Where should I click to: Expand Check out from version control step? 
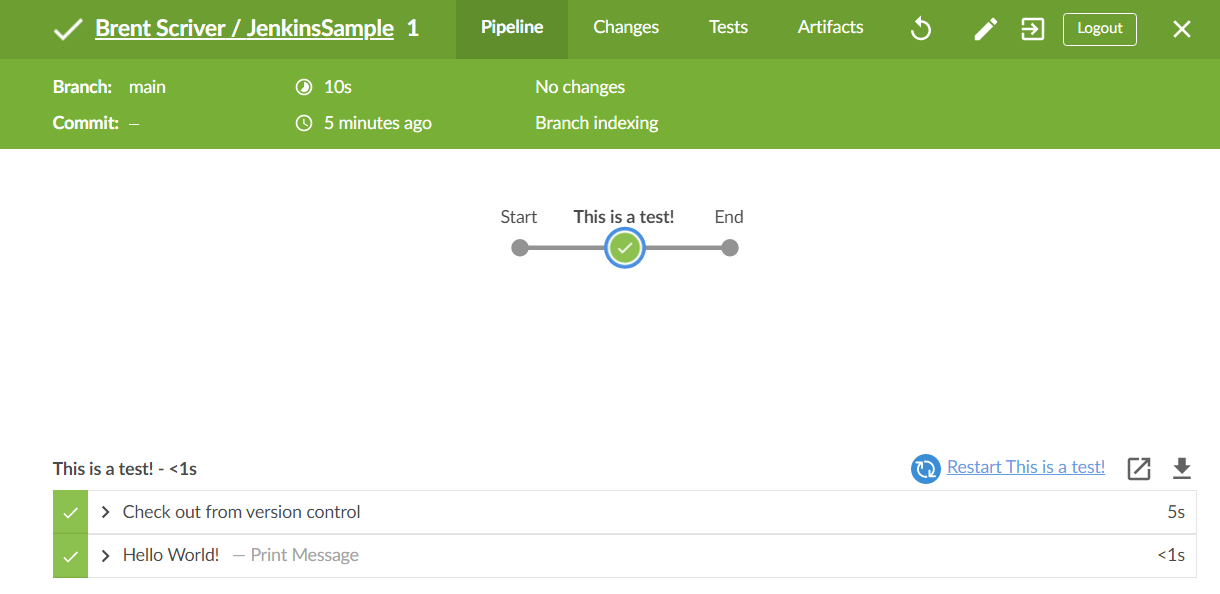(105, 512)
